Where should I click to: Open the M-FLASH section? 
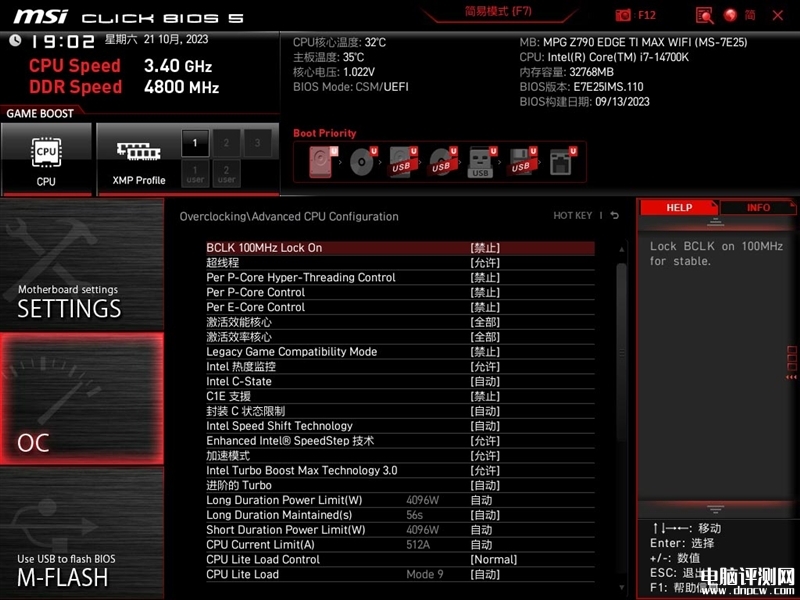tap(82, 533)
